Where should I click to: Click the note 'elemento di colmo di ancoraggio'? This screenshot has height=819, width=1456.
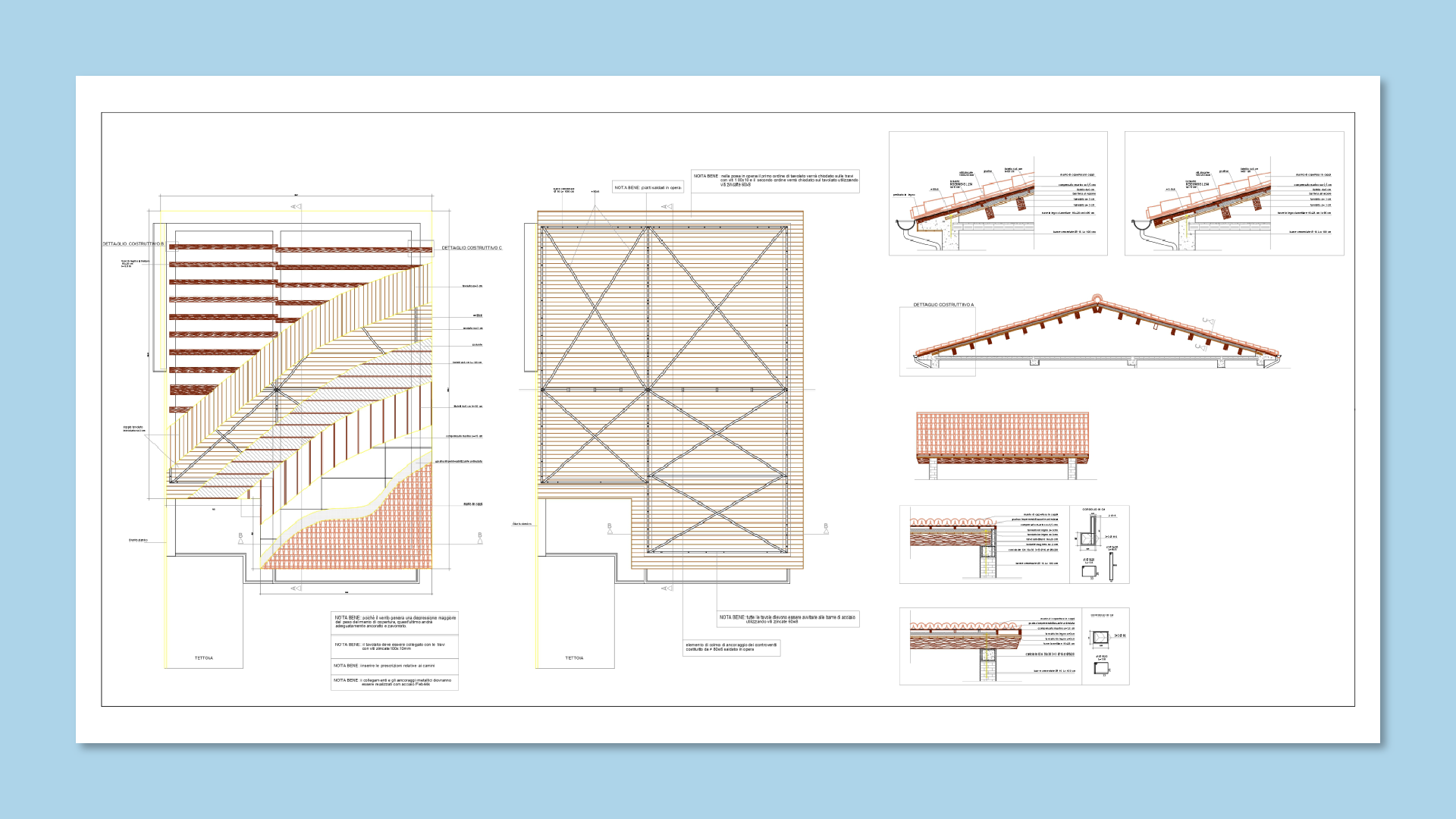tap(732, 648)
